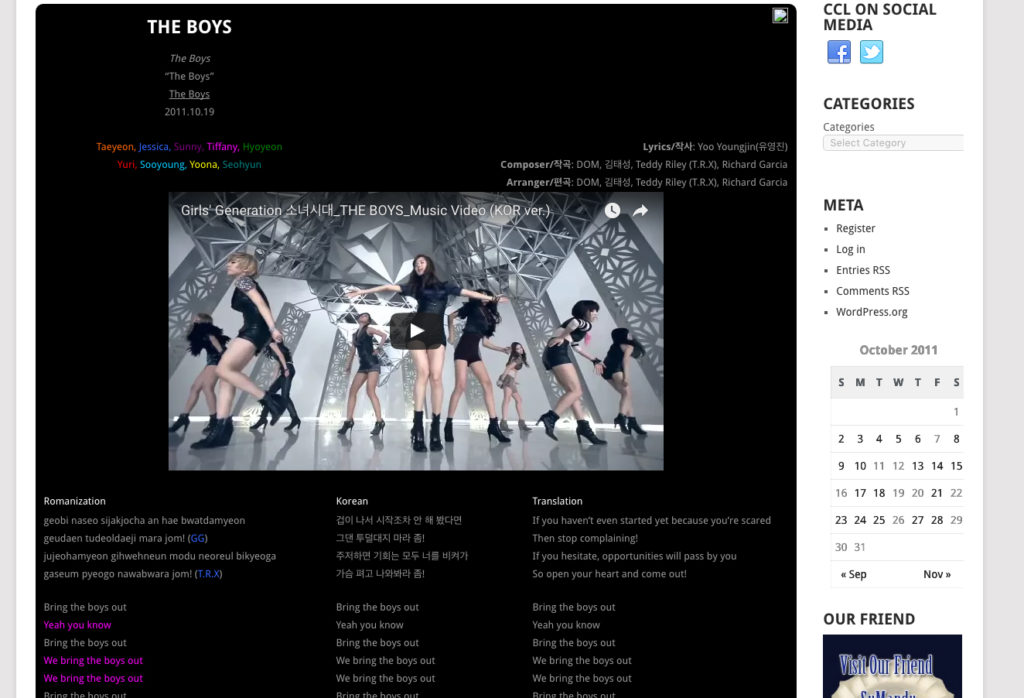
Task: Open the Entries RSS feed link
Action: click(862, 270)
